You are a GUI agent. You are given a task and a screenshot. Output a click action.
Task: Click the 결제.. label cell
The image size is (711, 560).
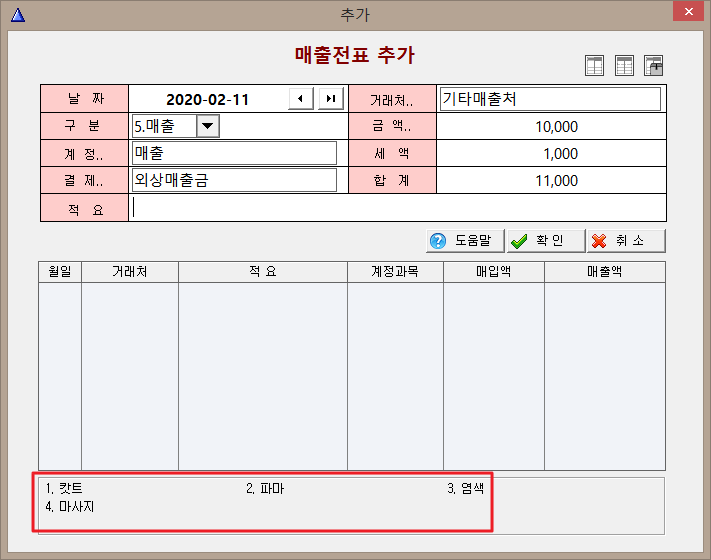point(84,180)
